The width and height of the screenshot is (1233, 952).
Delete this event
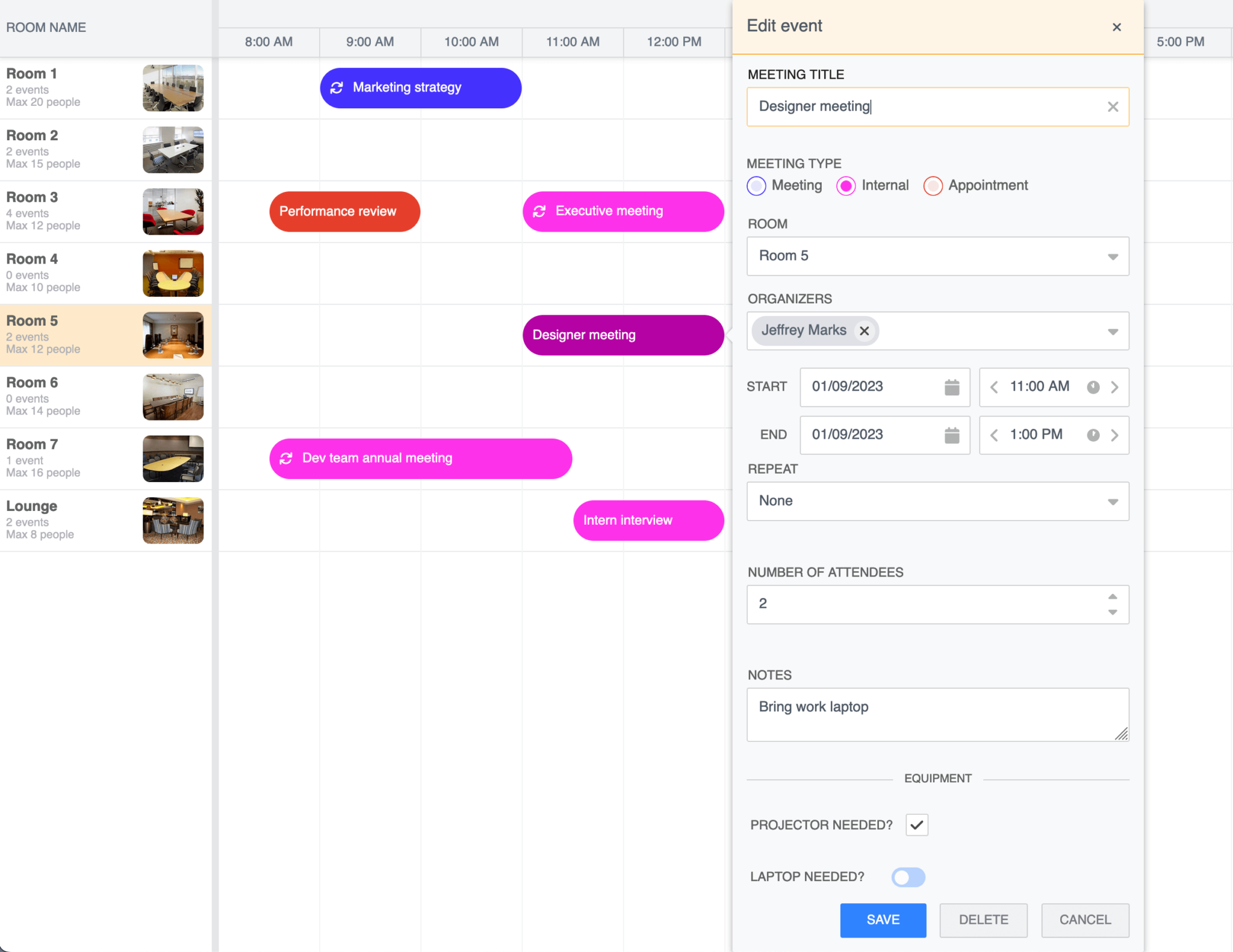984,920
